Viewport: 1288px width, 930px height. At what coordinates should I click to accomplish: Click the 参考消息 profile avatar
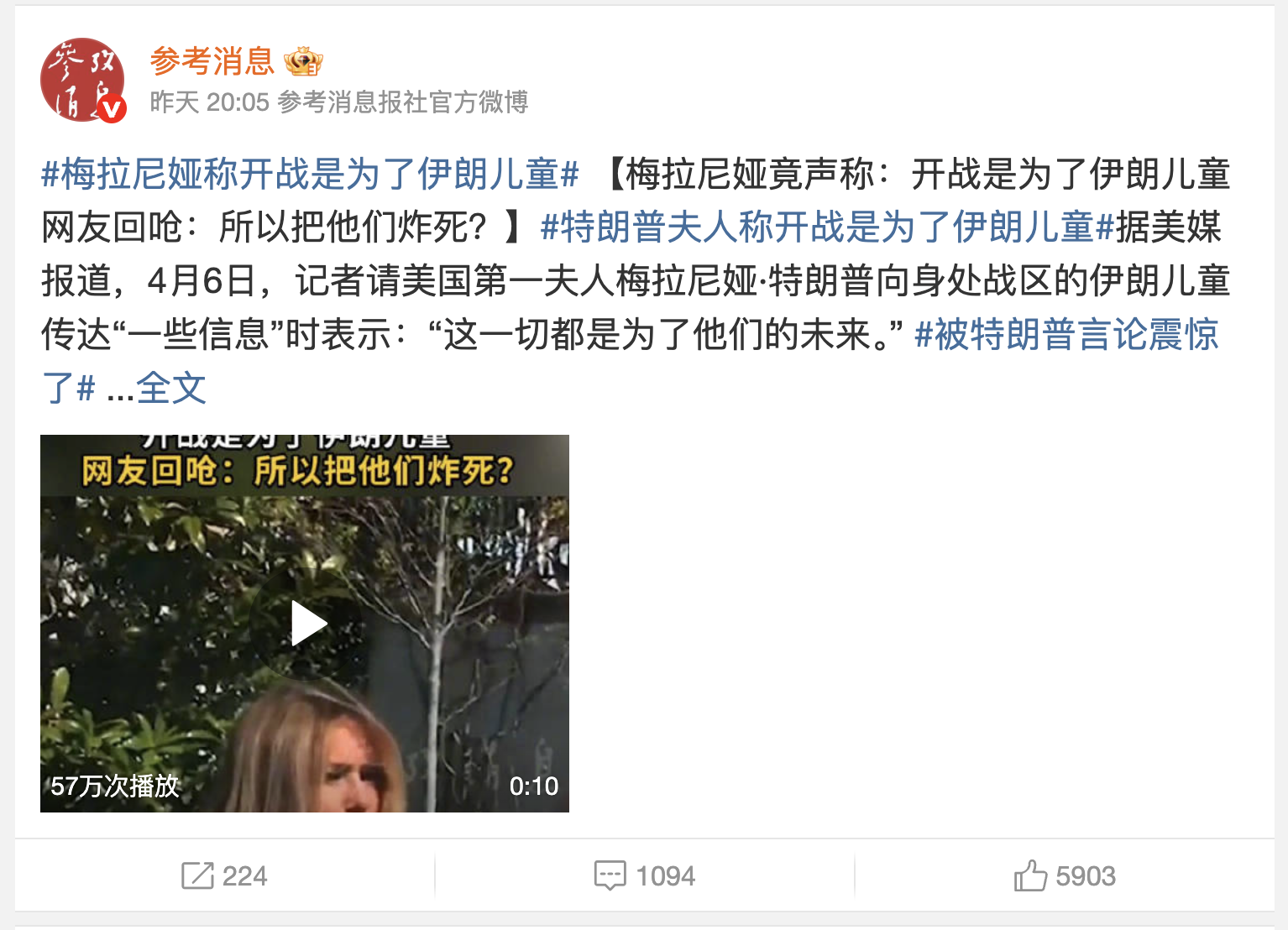pyautogui.click(x=82, y=80)
